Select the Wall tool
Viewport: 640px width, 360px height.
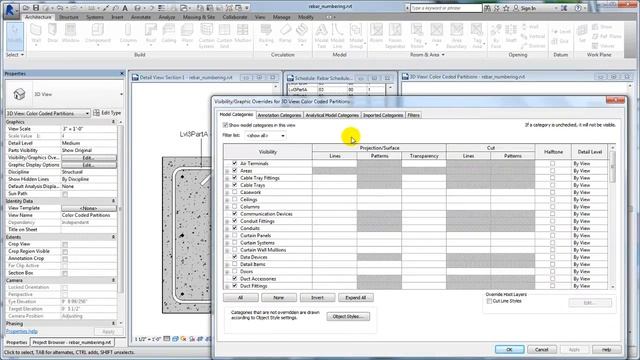click(x=36, y=34)
